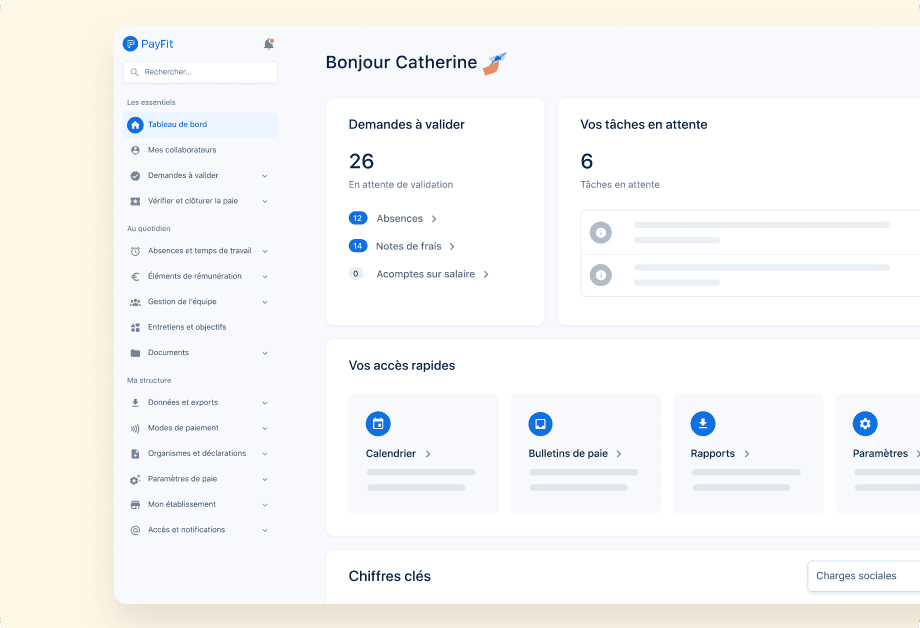The width and height of the screenshot is (920, 628).
Task: Expand the Données et exports chevron
Action: pyautogui.click(x=265, y=403)
